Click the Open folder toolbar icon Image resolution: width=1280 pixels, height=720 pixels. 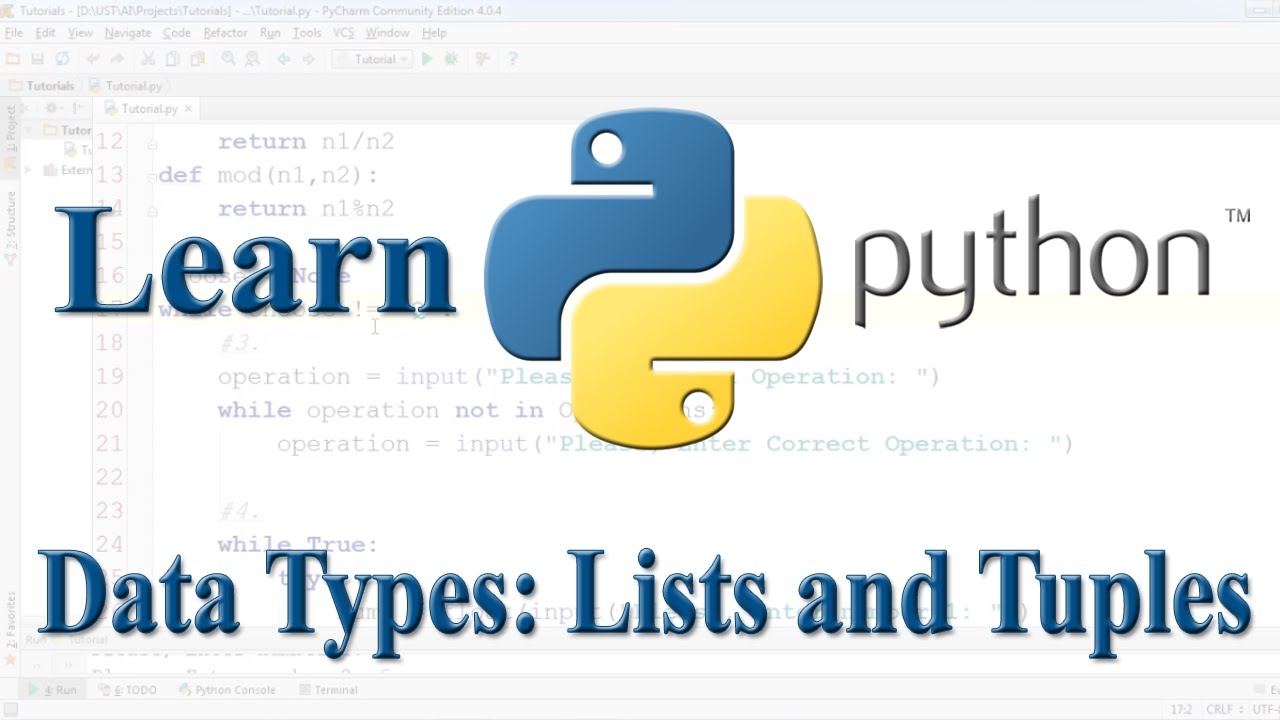14,59
